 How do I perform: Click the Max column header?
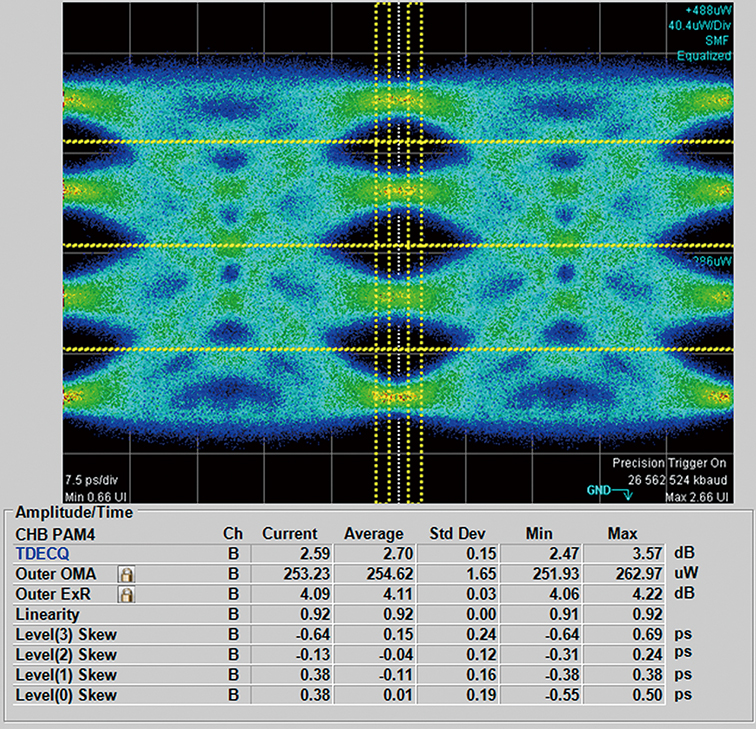pos(622,534)
